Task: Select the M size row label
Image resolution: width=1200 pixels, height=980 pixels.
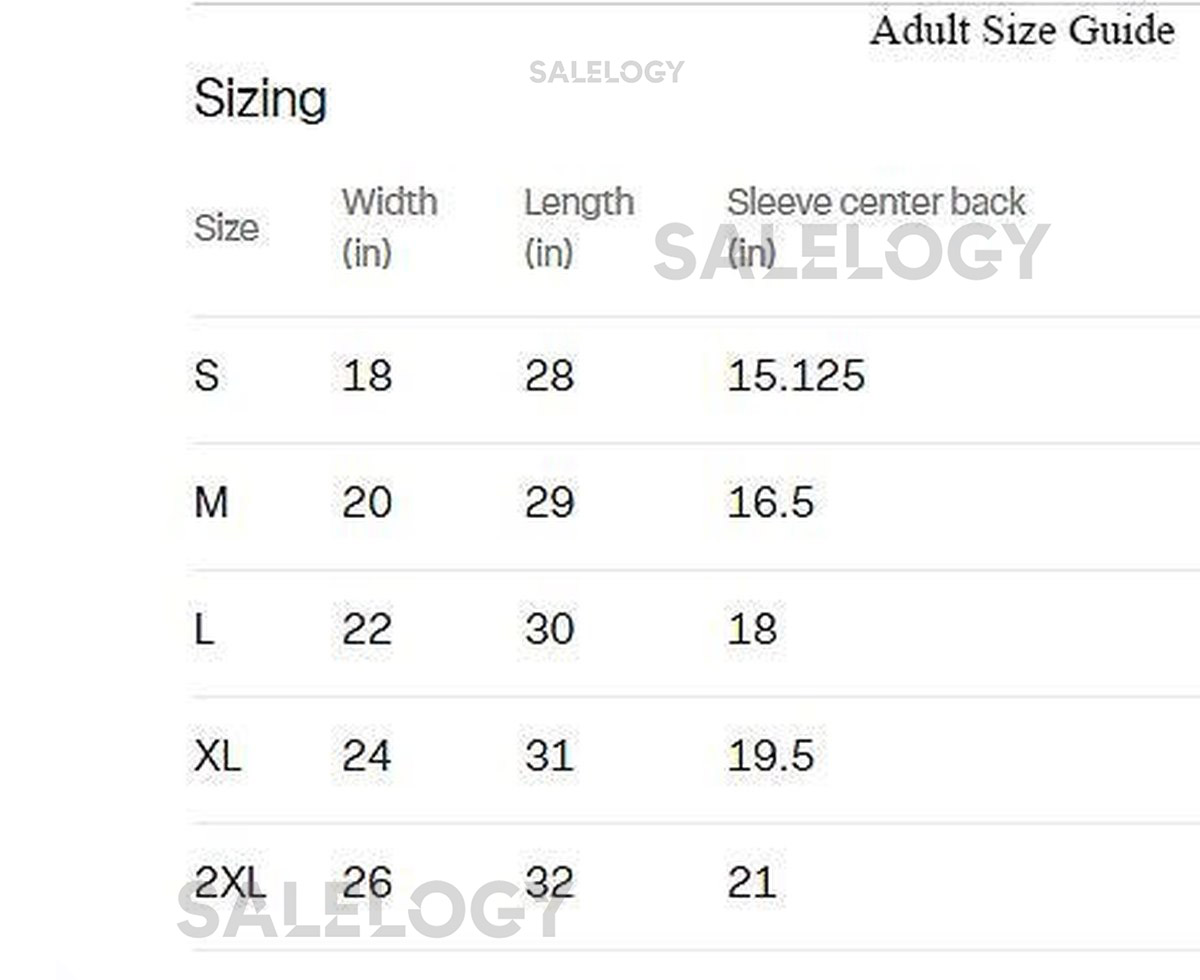Action: click(x=211, y=502)
